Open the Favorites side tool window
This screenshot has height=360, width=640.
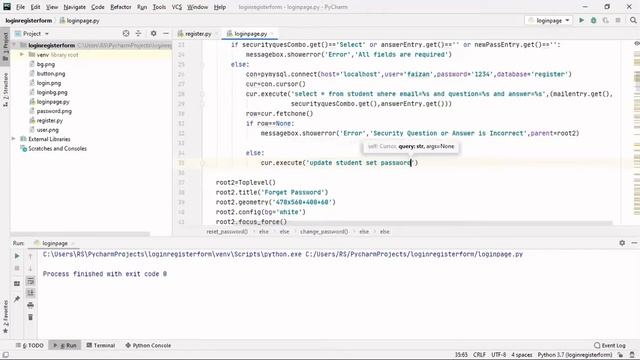click(5, 317)
